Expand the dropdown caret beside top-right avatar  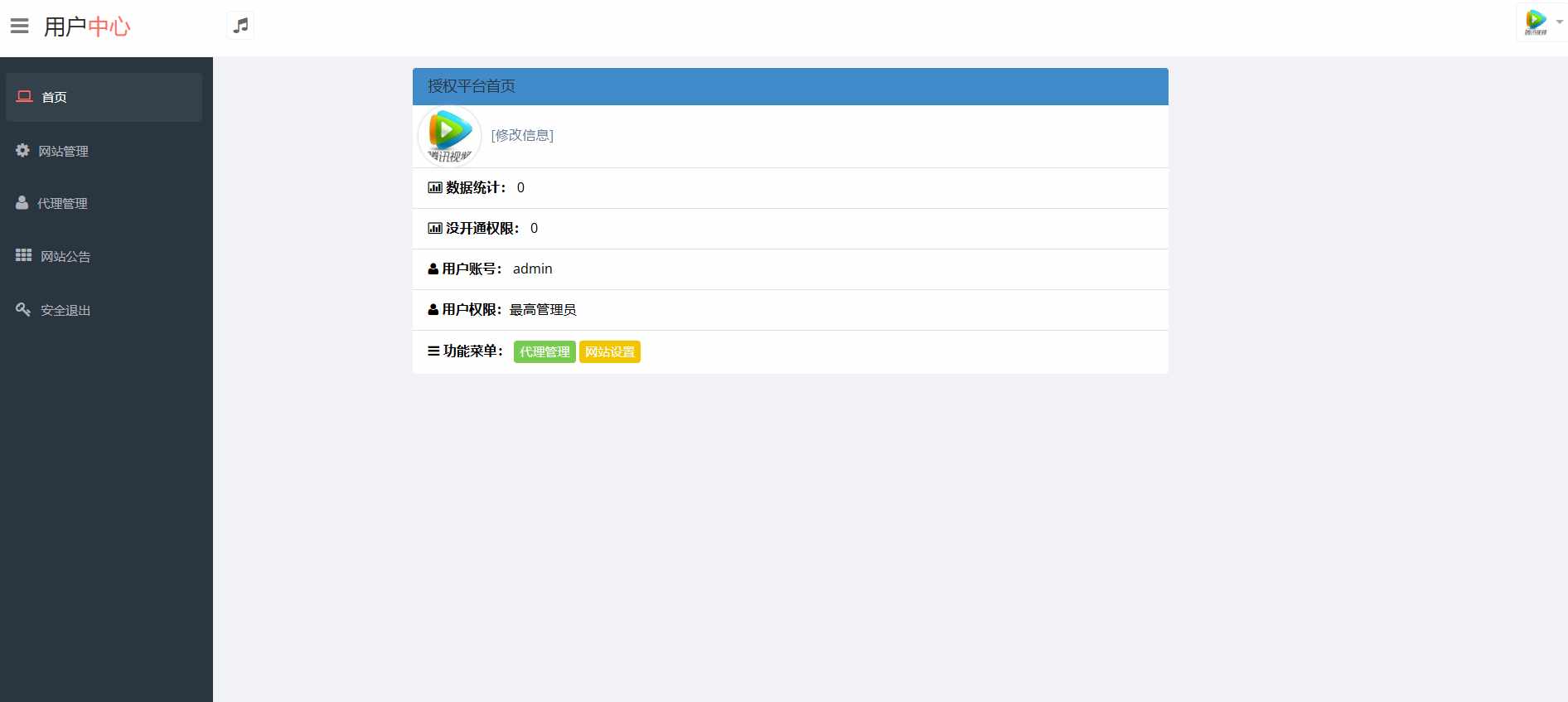pyautogui.click(x=1559, y=22)
